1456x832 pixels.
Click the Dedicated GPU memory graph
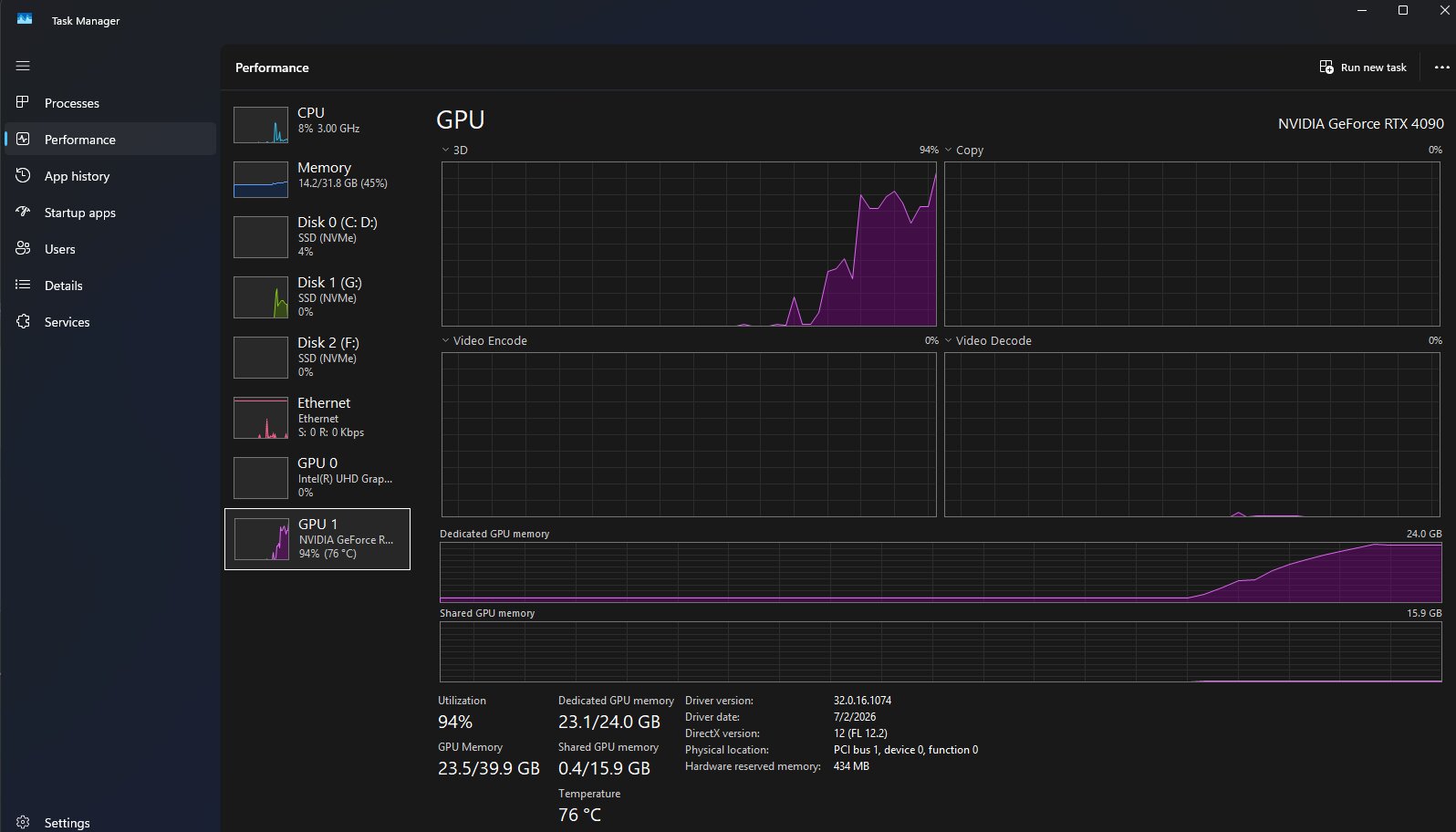pyautogui.click(x=941, y=573)
